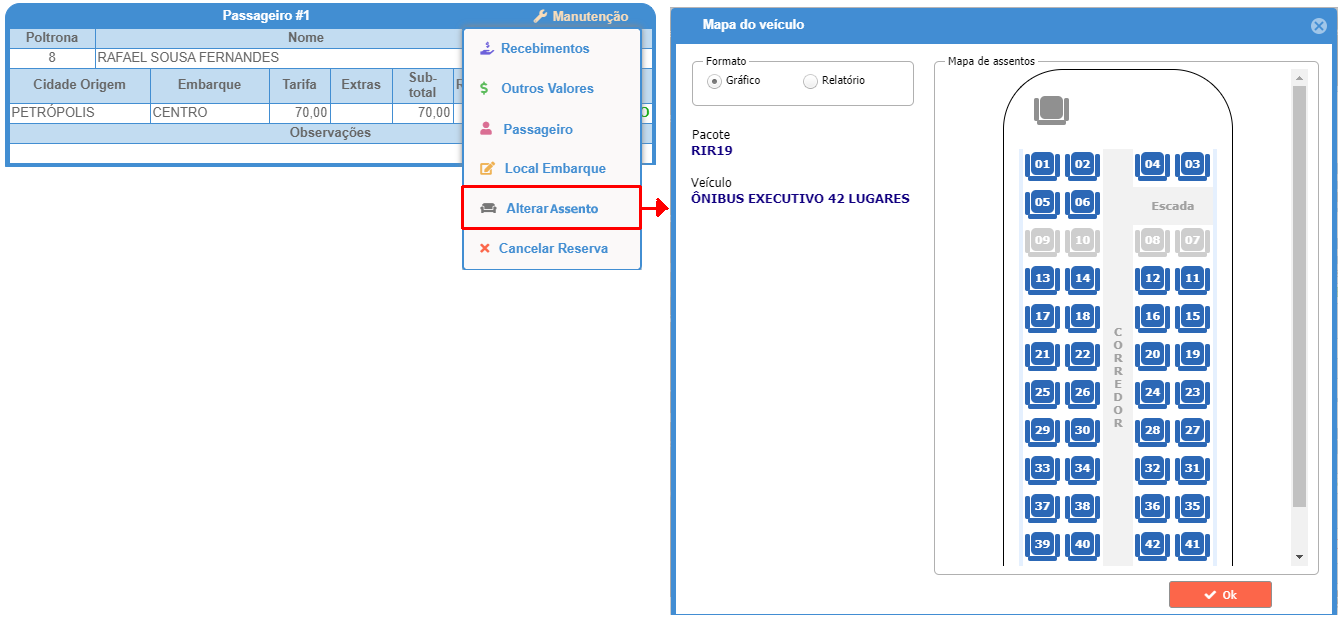Select seat 39 at the bottom
1342x622 pixels.
(1042, 545)
